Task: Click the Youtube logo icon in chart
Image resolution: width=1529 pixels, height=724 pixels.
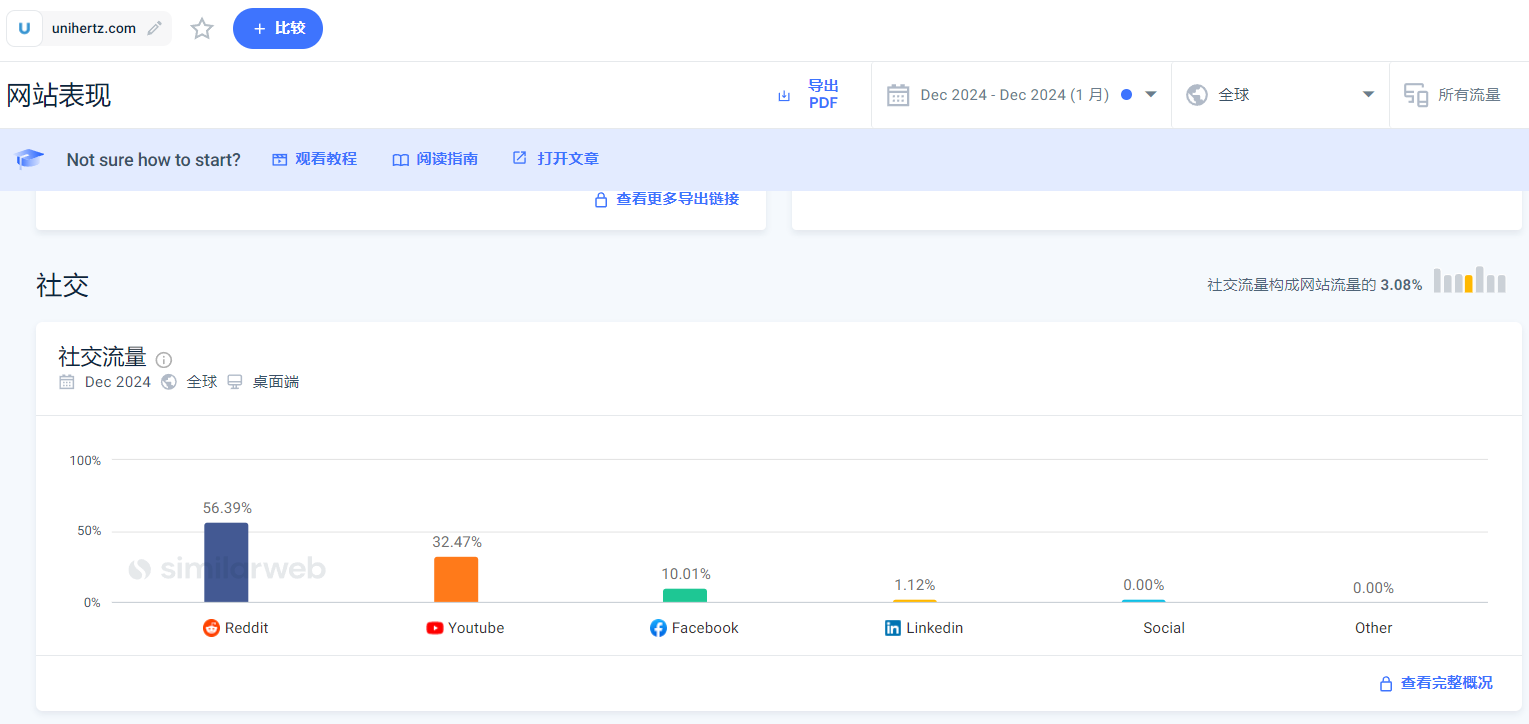Action: (435, 628)
